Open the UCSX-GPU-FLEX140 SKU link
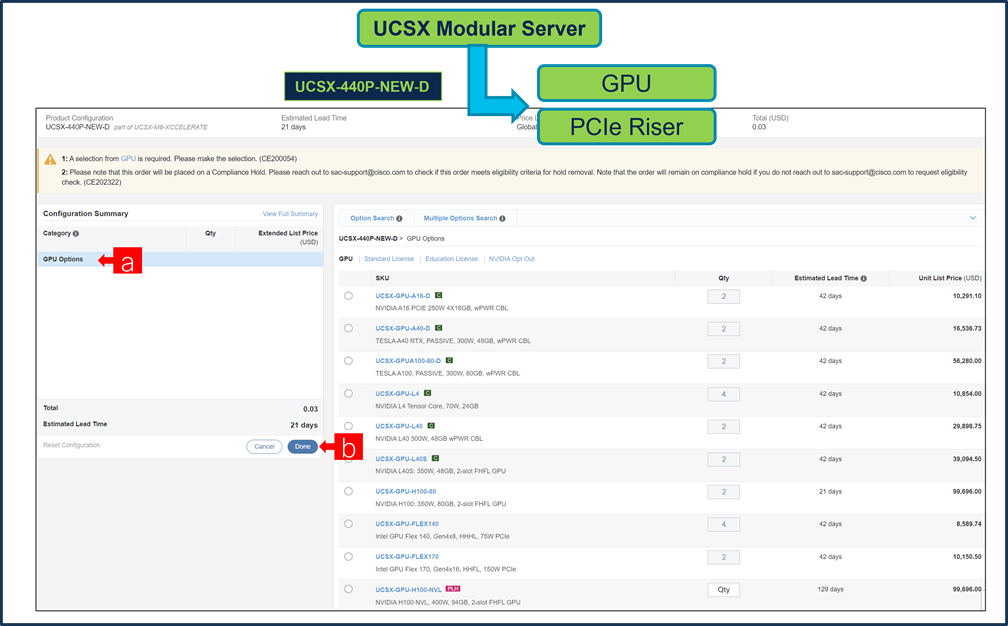The height and width of the screenshot is (626, 1008). 407,524
